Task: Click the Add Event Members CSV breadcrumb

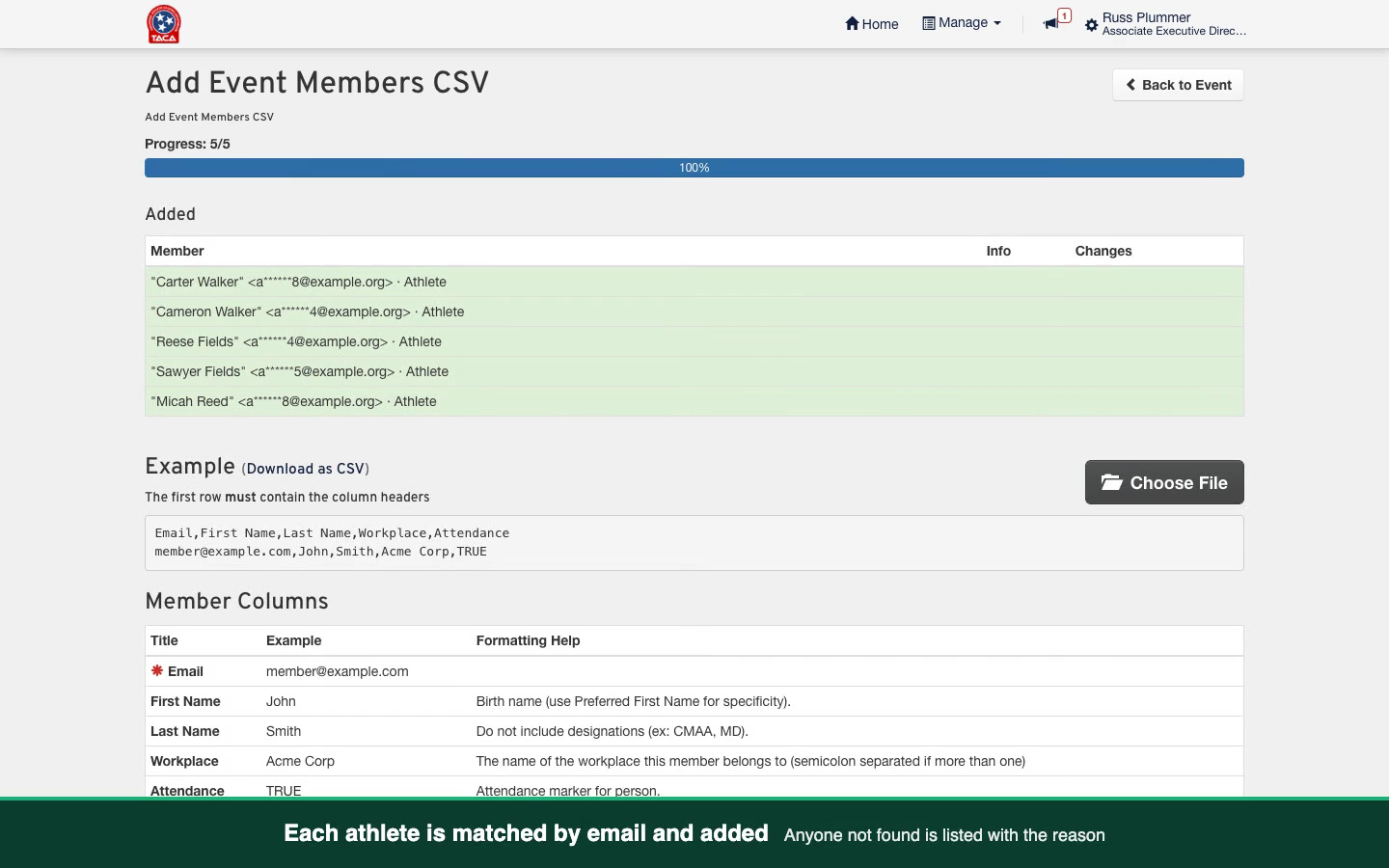Action: [209, 117]
